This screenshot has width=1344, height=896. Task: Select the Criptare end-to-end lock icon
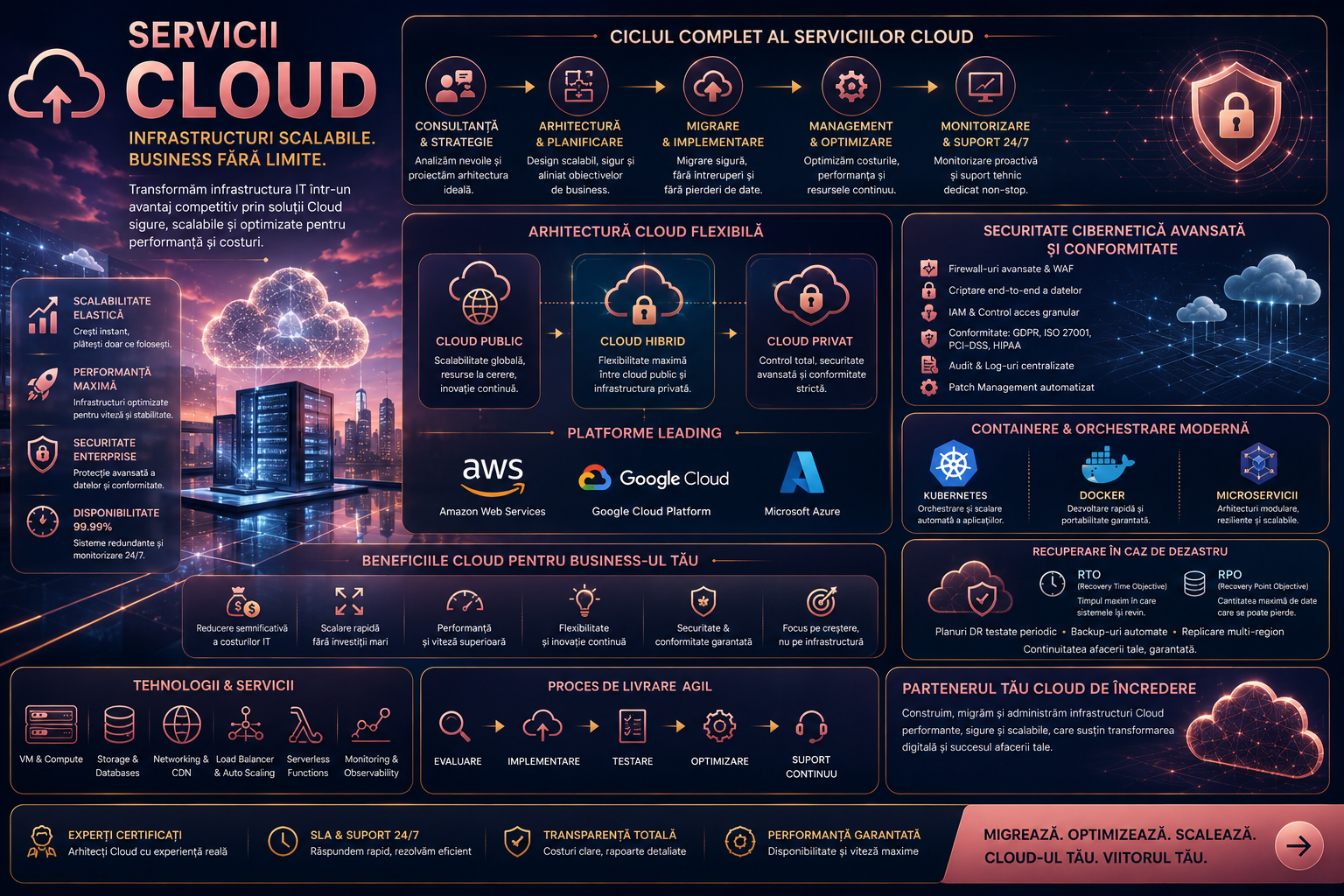[929, 290]
